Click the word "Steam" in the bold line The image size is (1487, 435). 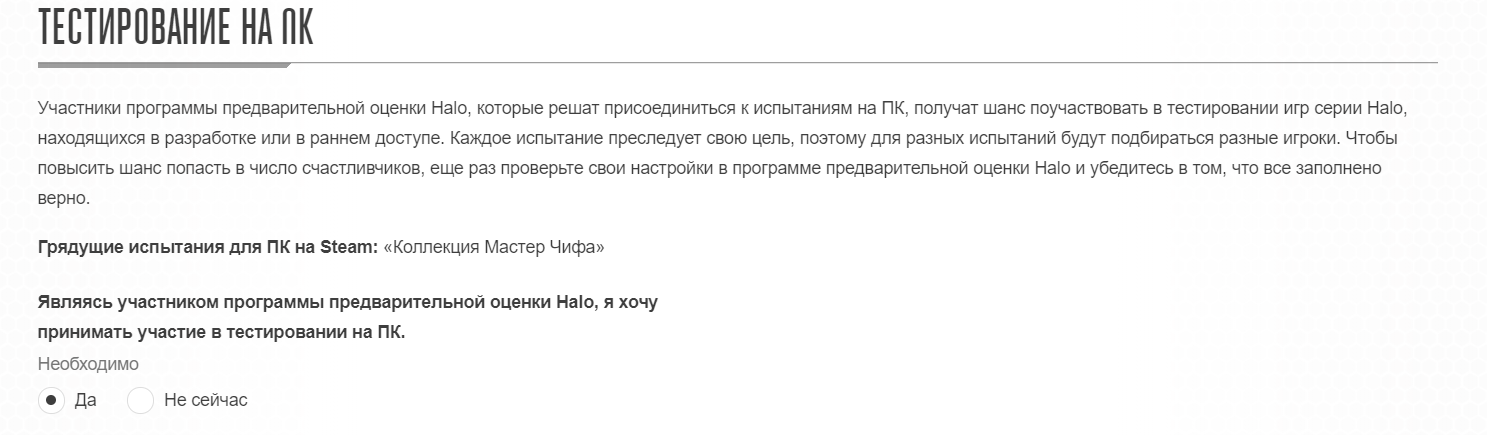click(x=346, y=247)
